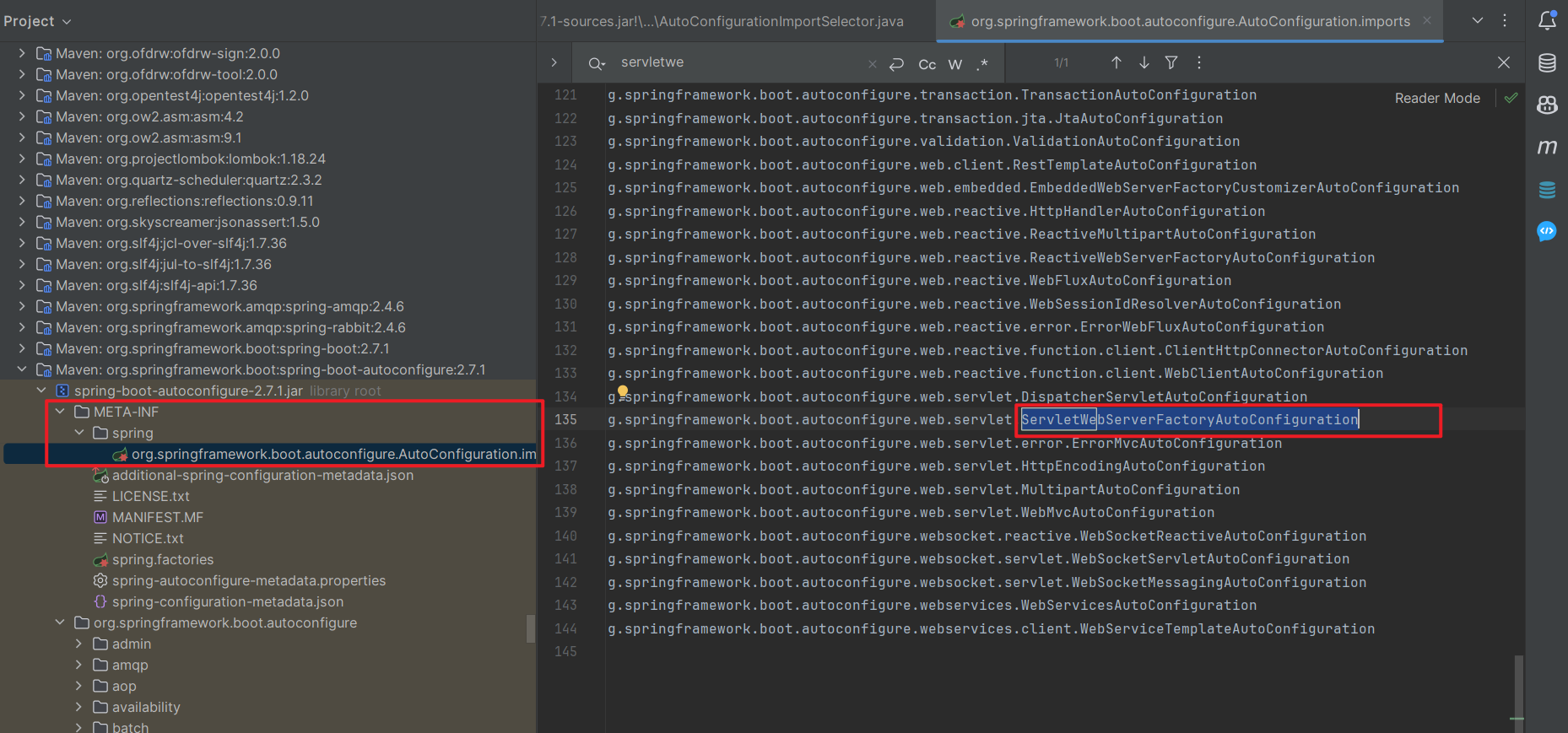Click the blue code chat sidebar icon
1568x733 pixels.
[x=1547, y=231]
